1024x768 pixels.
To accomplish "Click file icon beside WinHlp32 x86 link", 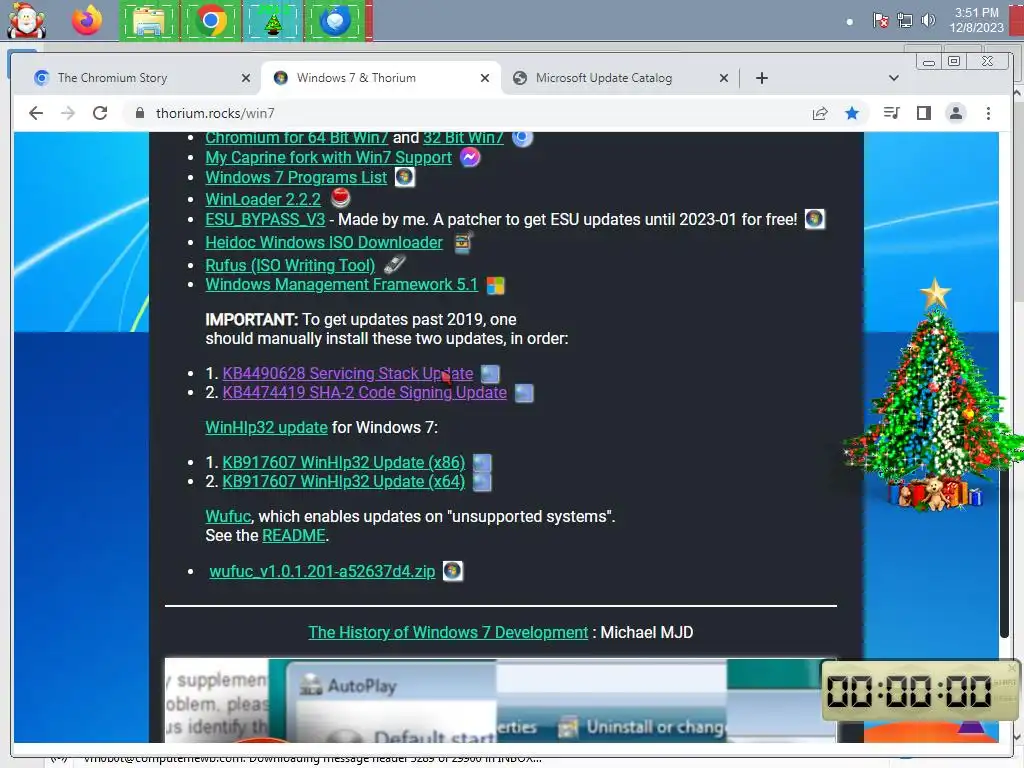I will [x=482, y=463].
